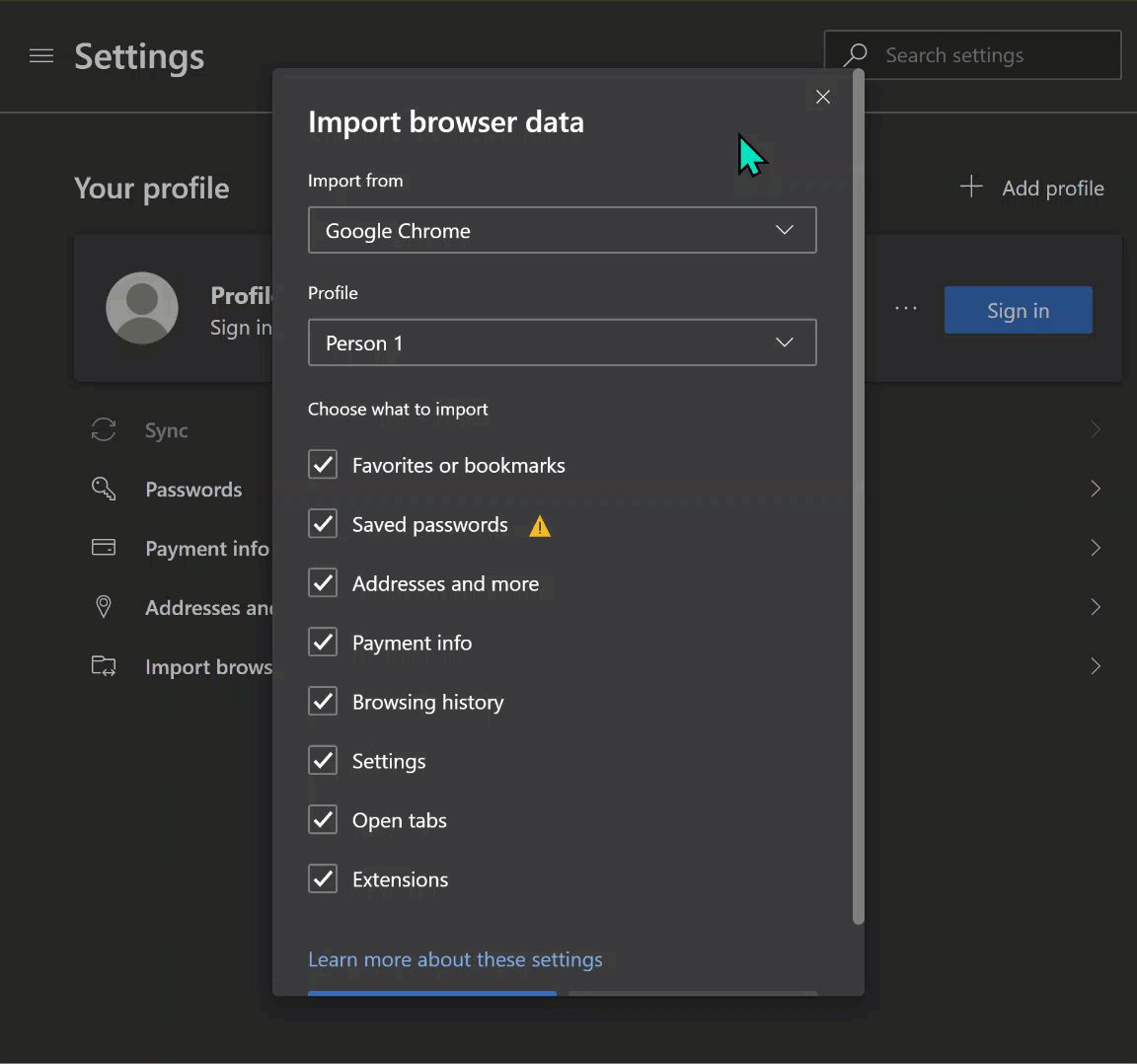This screenshot has height=1064, width=1137.
Task: Expand the Addresses row chevron
Action: pos(1096,607)
